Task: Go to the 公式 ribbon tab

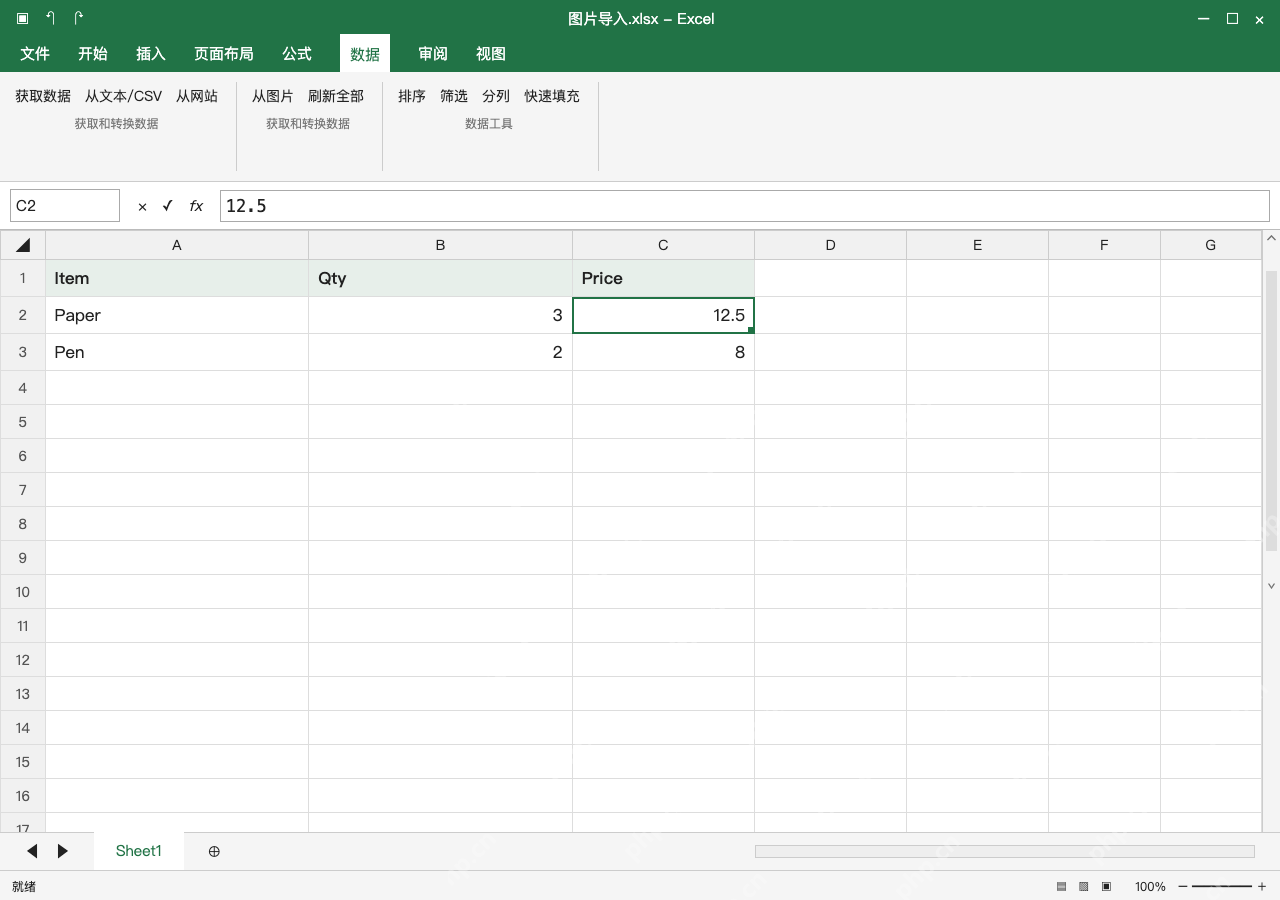Action: [x=297, y=54]
